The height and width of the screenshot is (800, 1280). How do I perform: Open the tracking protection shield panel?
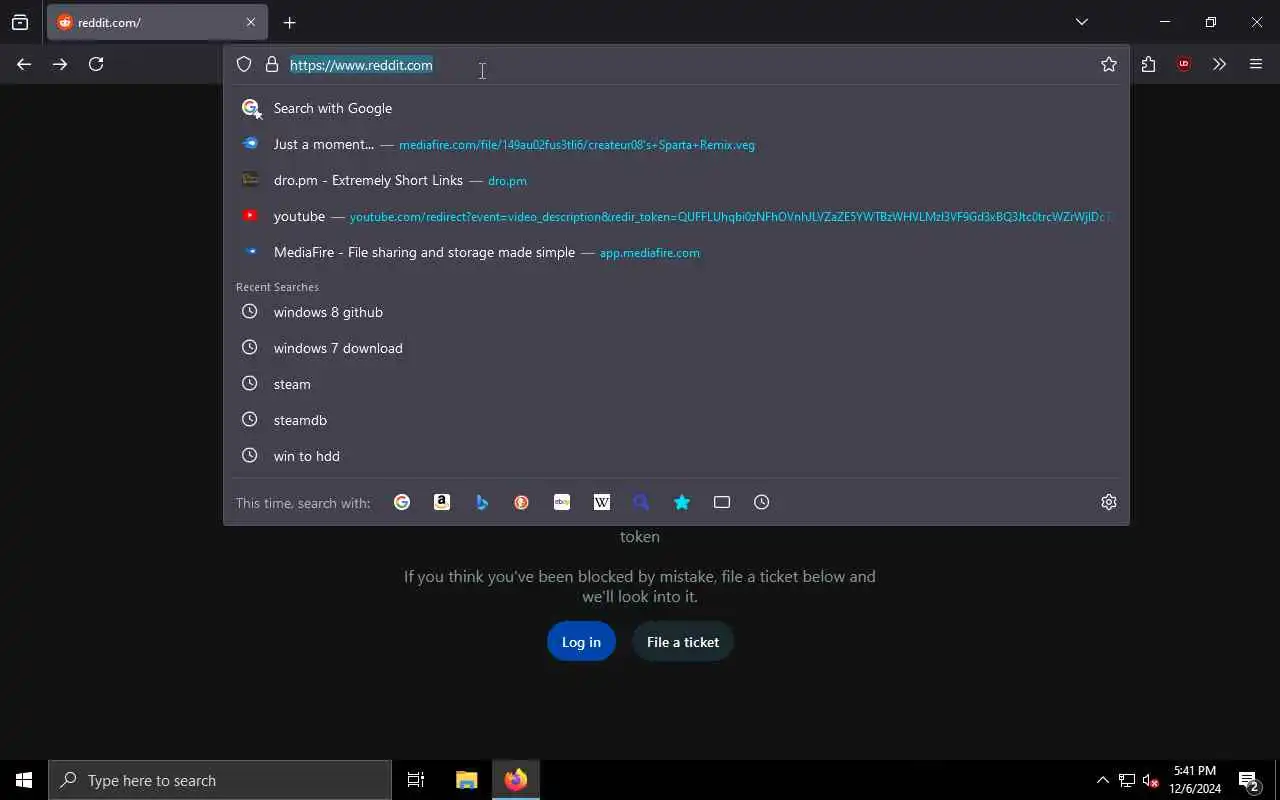(x=244, y=64)
